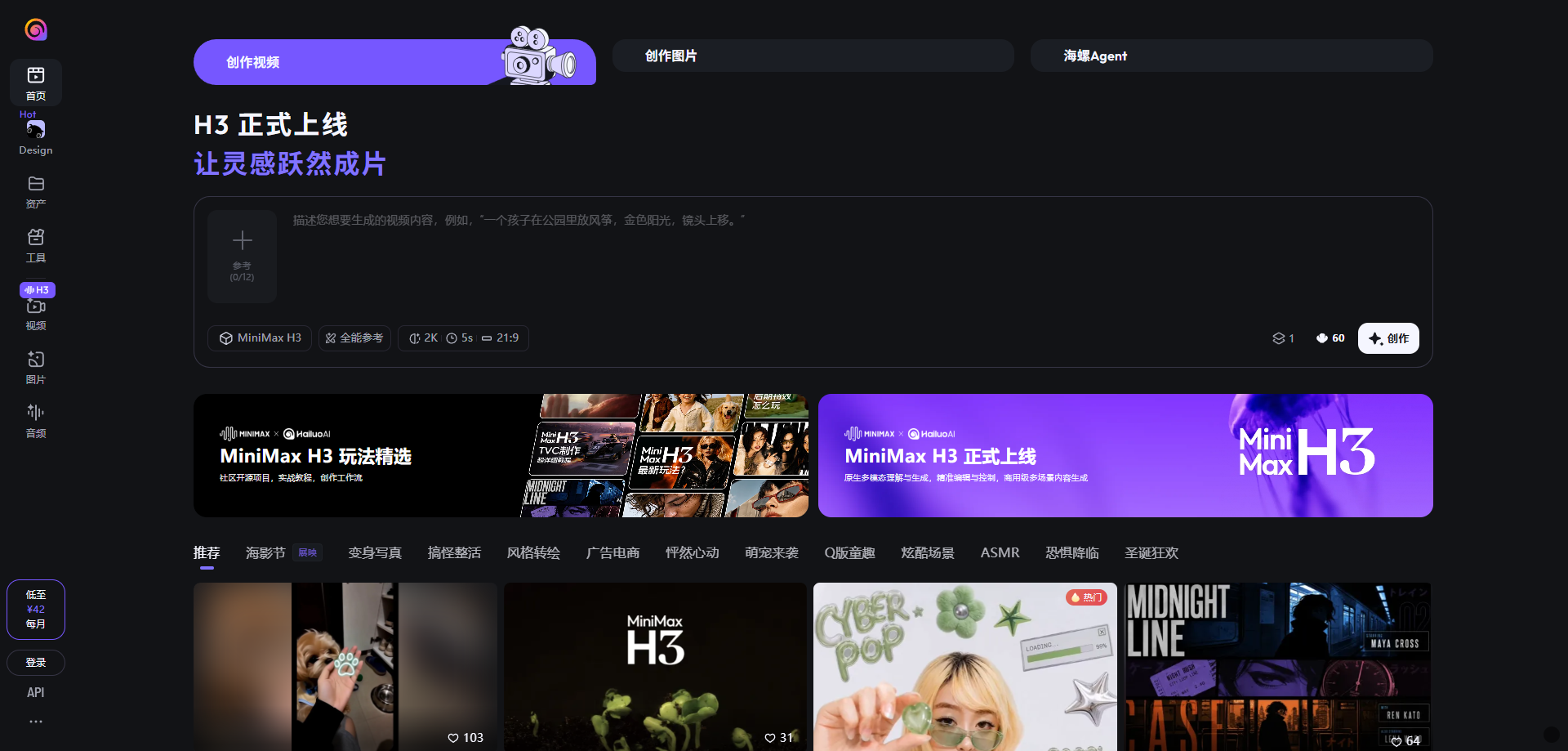Image resolution: width=1568 pixels, height=751 pixels.
Task: Click the video description prompt field
Action: click(x=854, y=257)
